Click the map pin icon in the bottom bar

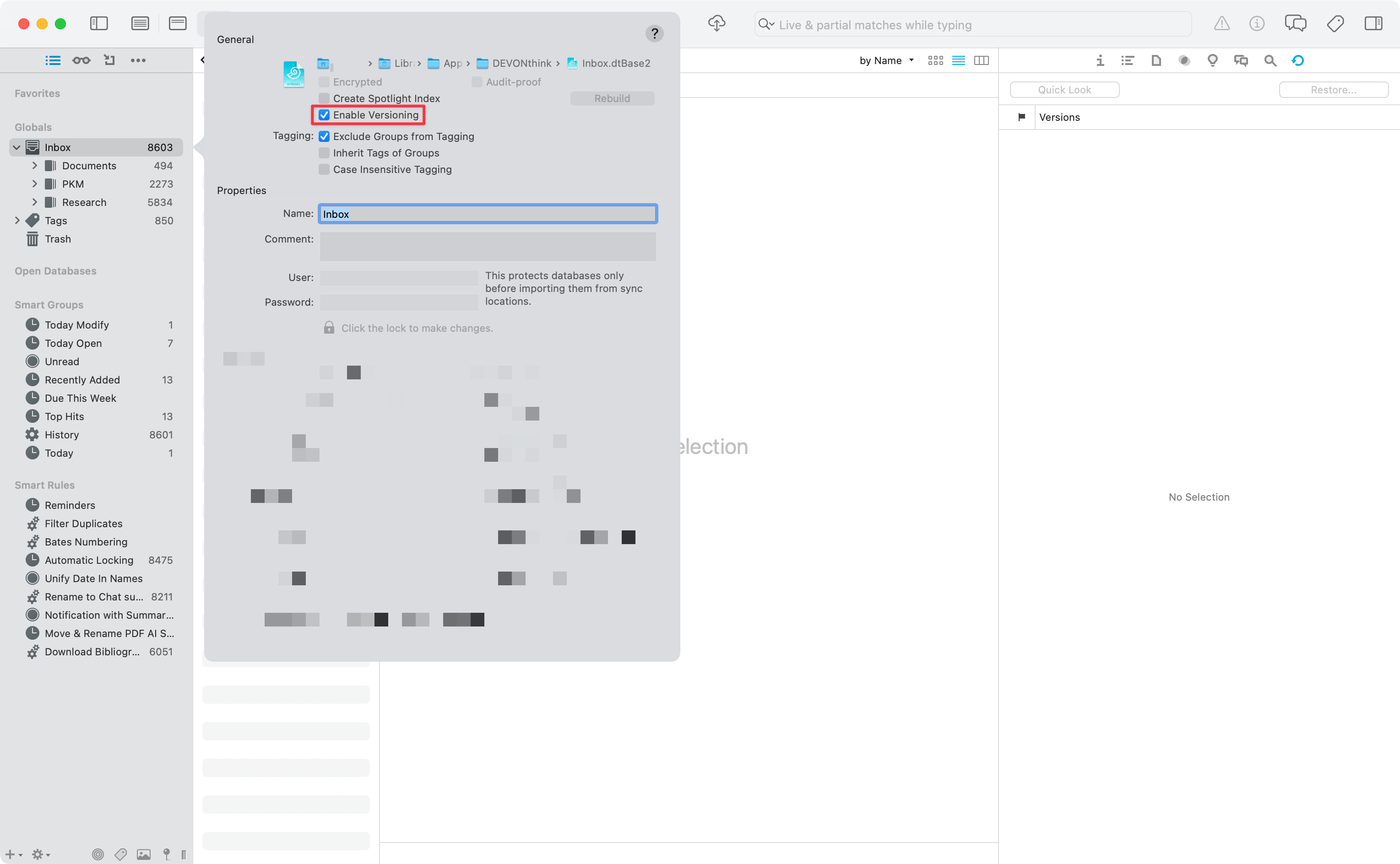point(166,854)
